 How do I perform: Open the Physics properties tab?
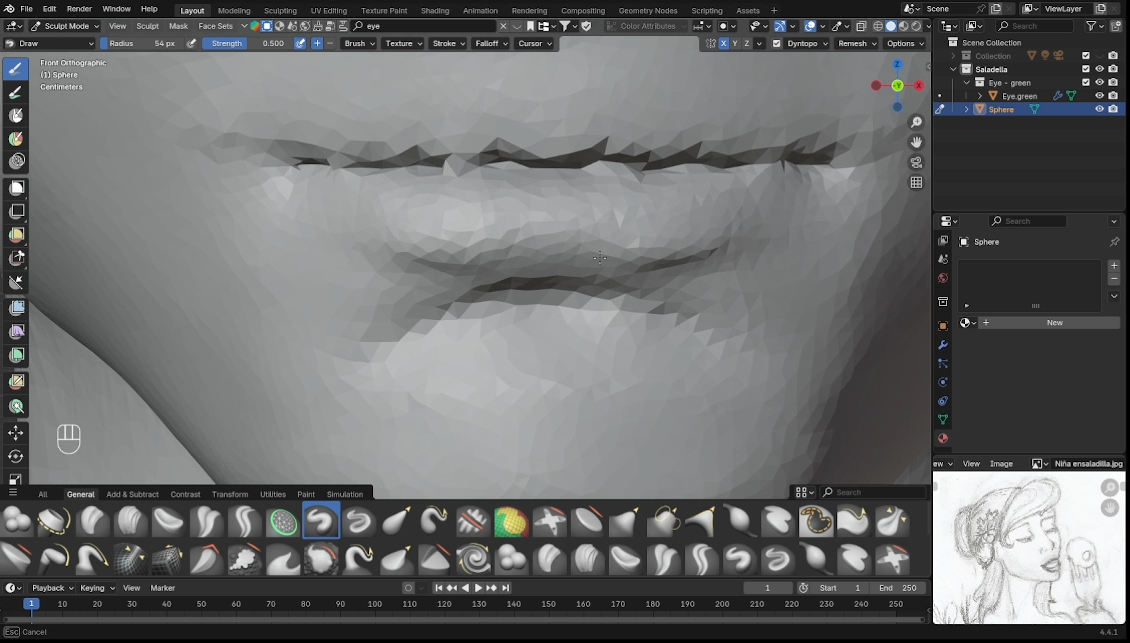[943, 382]
